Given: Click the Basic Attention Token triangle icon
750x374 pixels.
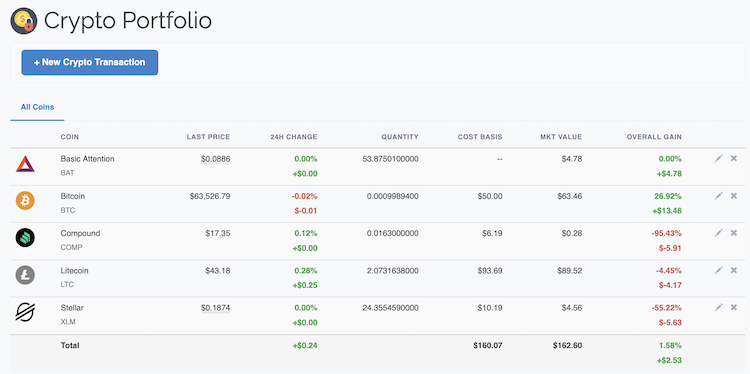Looking at the screenshot, I should point(25,164).
